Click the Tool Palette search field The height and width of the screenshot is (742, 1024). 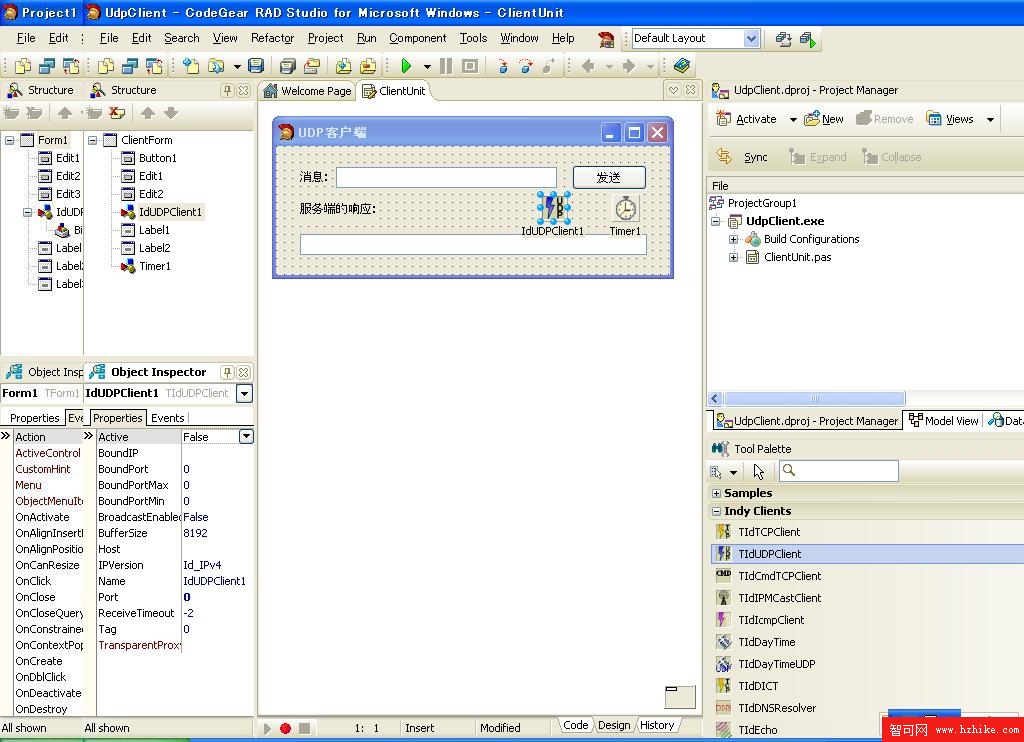pyautogui.click(x=839, y=471)
